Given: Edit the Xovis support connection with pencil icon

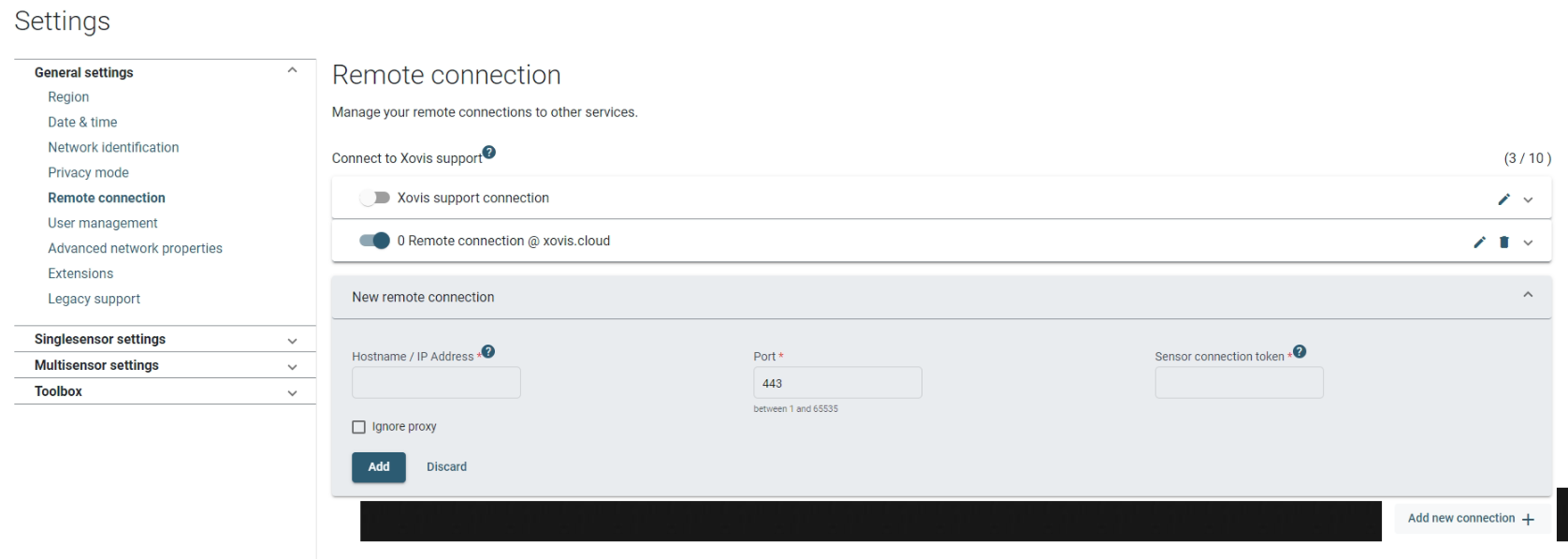Looking at the screenshot, I should click(x=1503, y=199).
